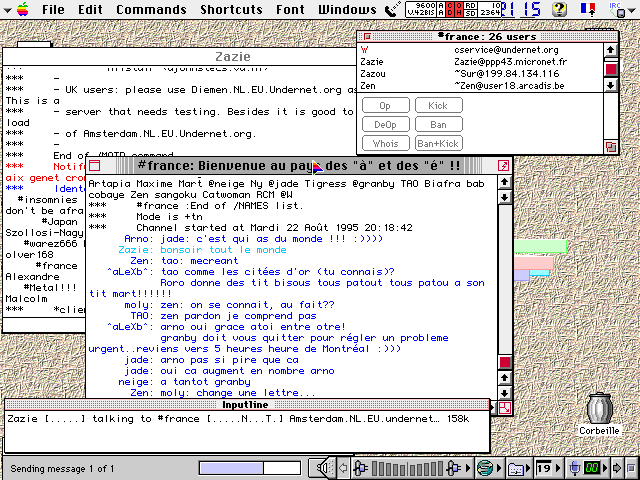The image size is (640, 480).
Task: Click the Whois button
Action: pos(386,143)
